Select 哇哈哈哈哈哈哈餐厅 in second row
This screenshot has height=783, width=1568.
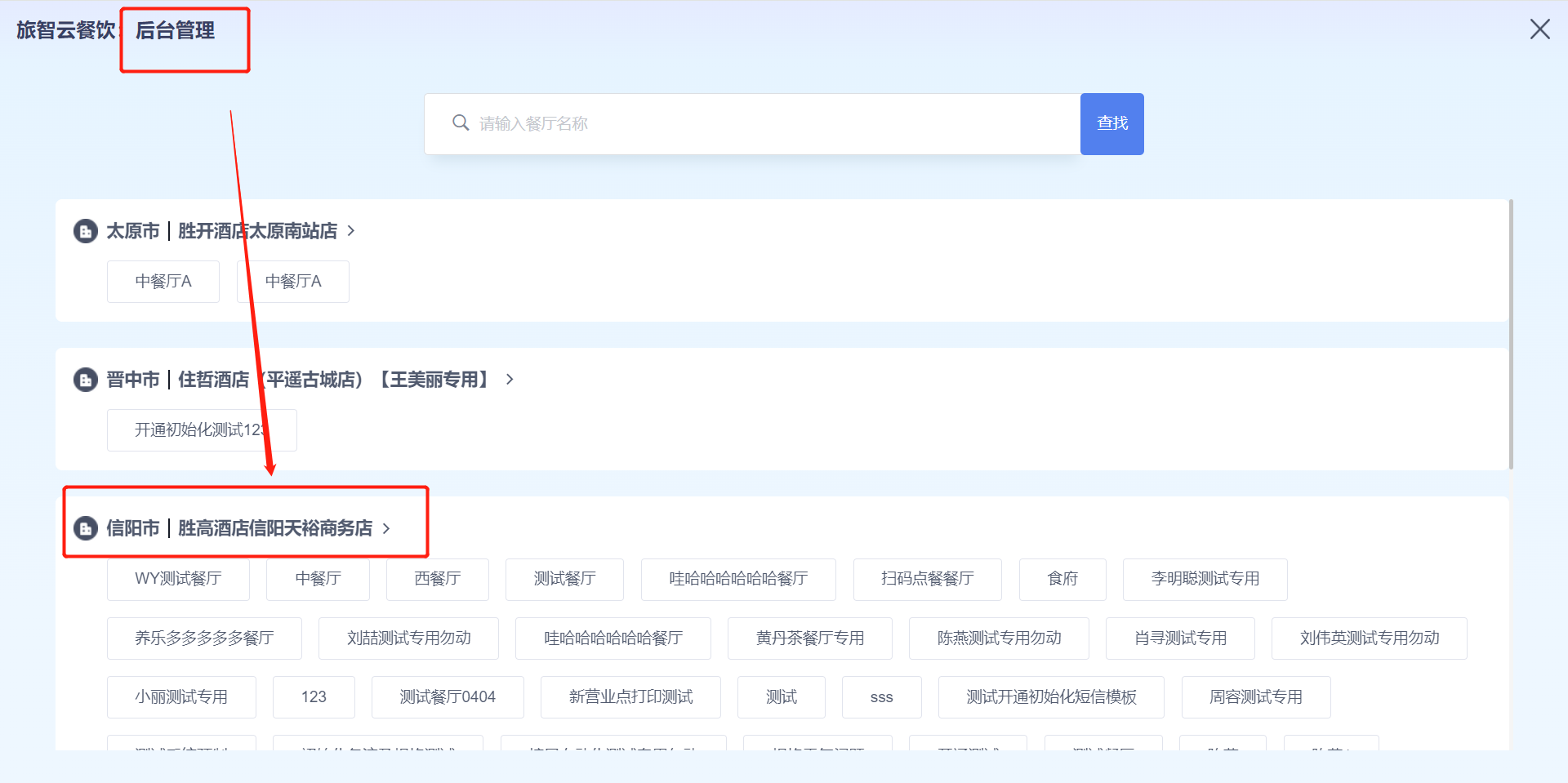point(613,638)
